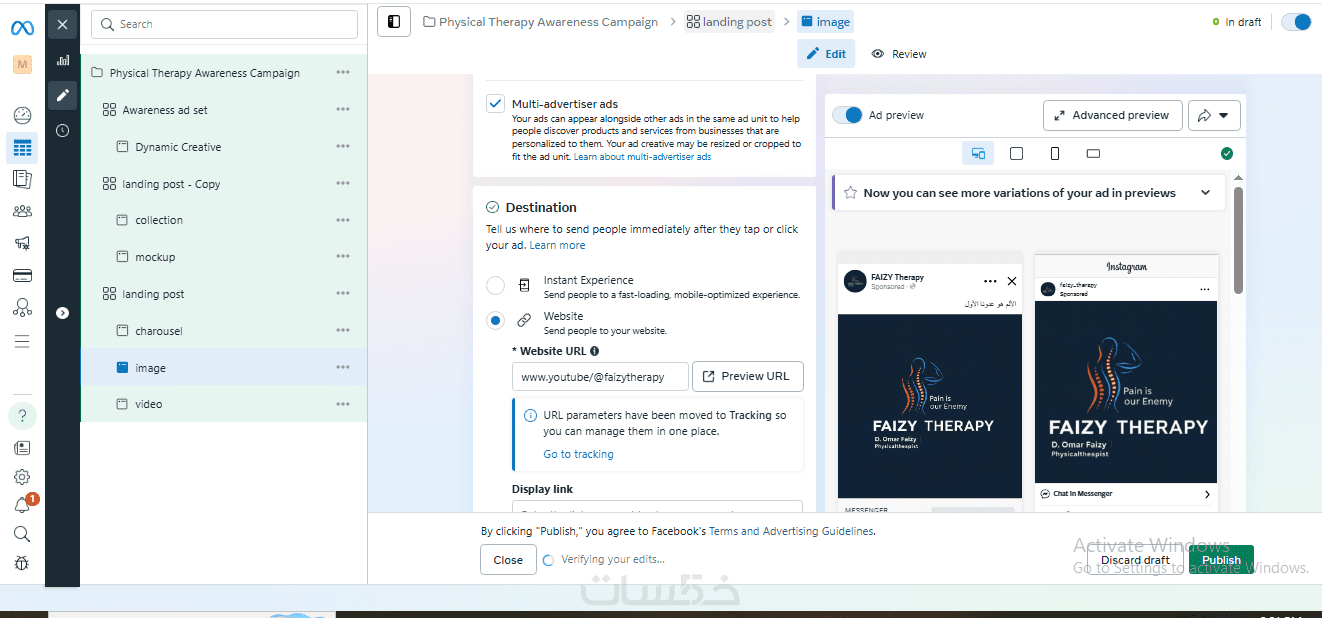Open the bar chart insights icon

coord(63,60)
